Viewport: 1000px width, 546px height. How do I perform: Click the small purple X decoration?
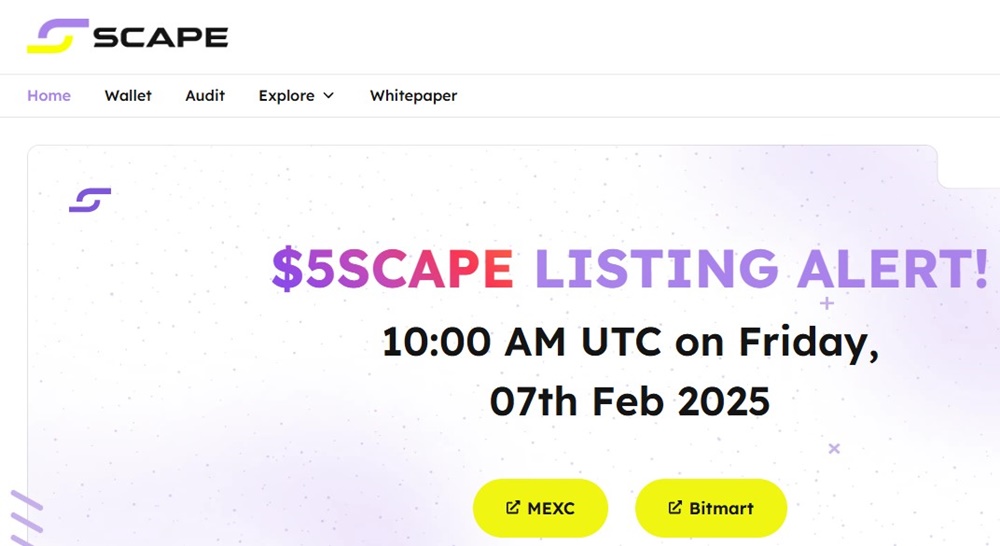click(x=834, y=449)
